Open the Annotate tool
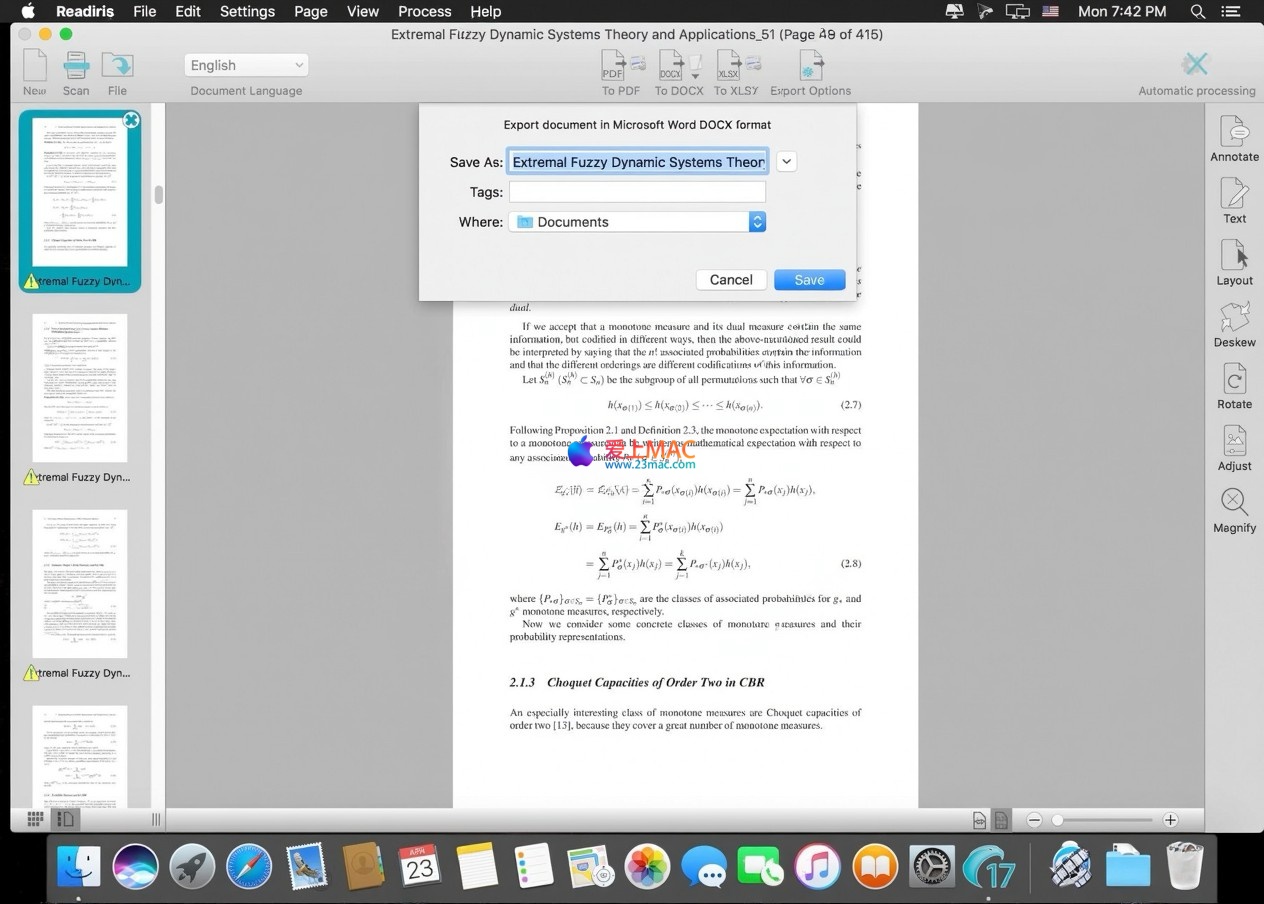 click(x=1234, y=135)
